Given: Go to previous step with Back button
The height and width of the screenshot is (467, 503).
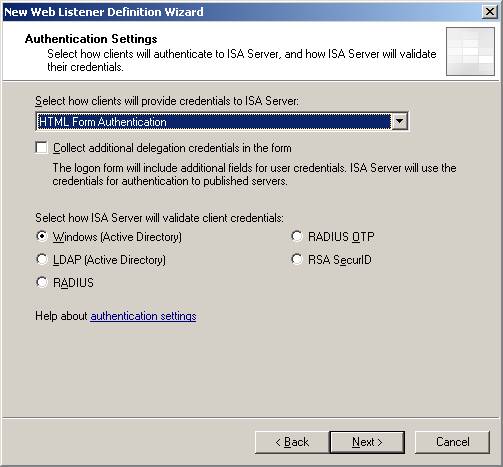Looking at the screenshot, I should [292, 442].
